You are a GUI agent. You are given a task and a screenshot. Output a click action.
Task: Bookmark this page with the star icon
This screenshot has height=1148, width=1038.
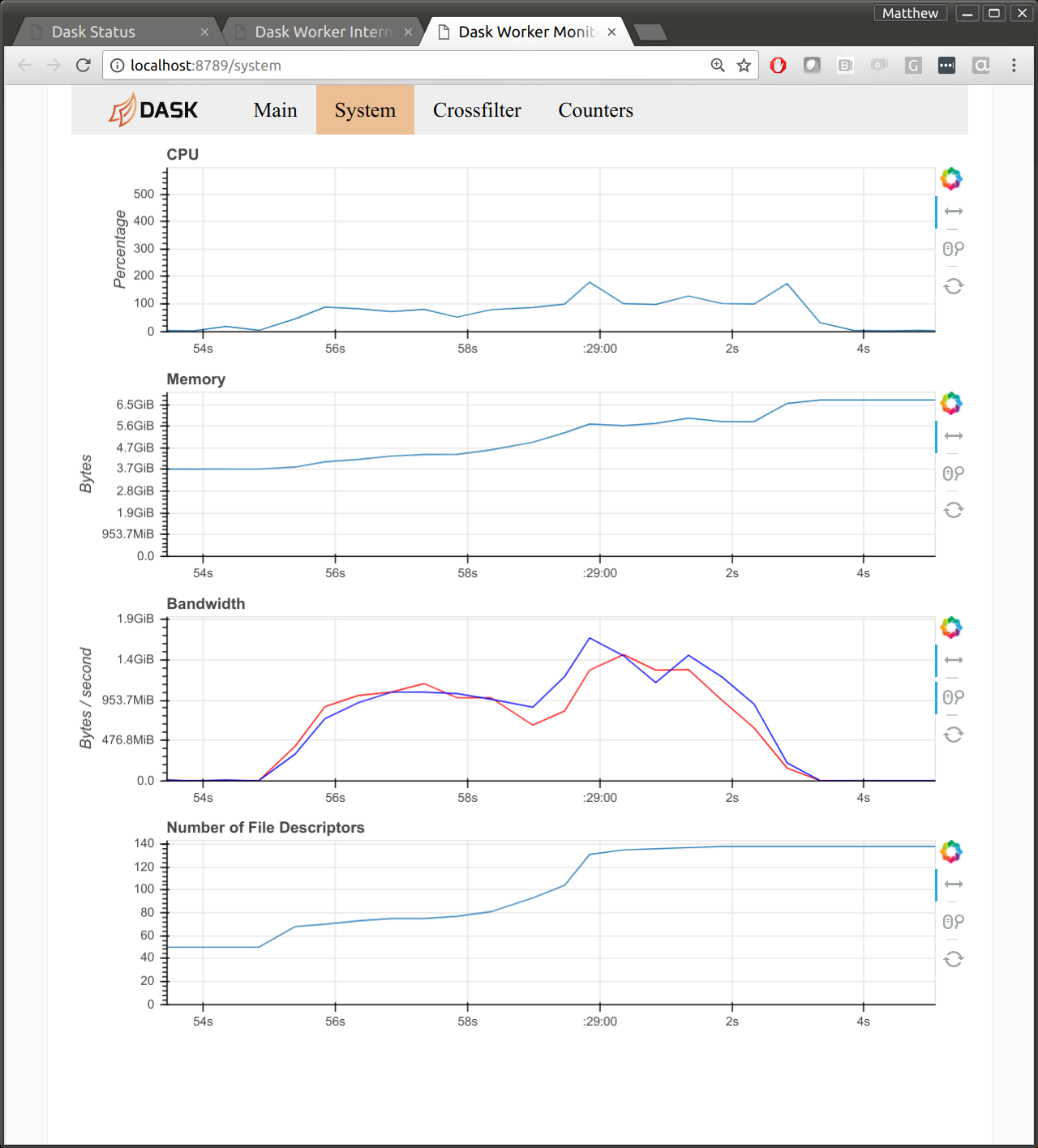coord(744,66)
